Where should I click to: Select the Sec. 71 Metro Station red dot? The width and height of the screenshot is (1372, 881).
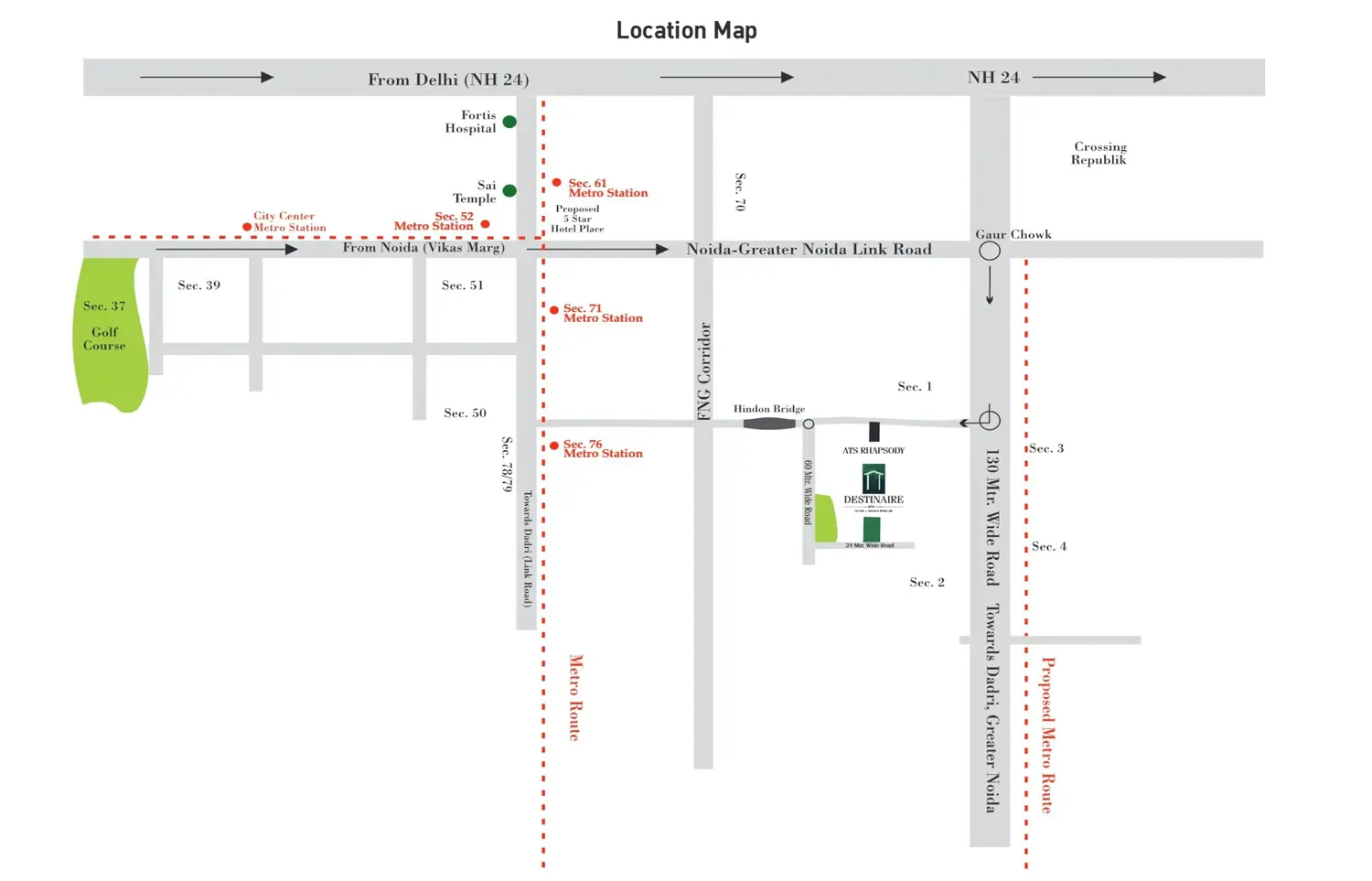pos(554,310)
